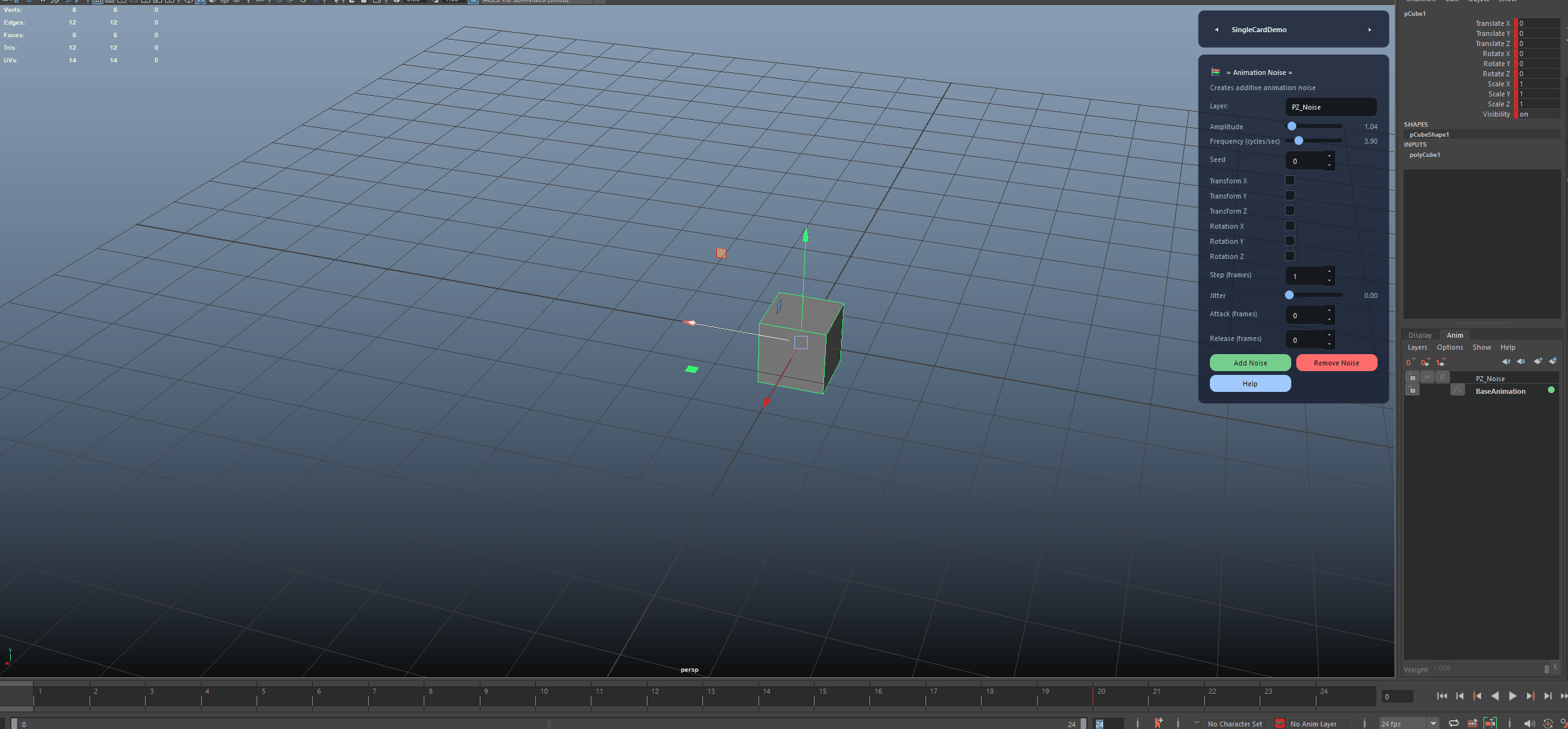This screenshot has width=1568, height=729.
Task: Enable Rotation Y checkbox
Action: 1290,241
